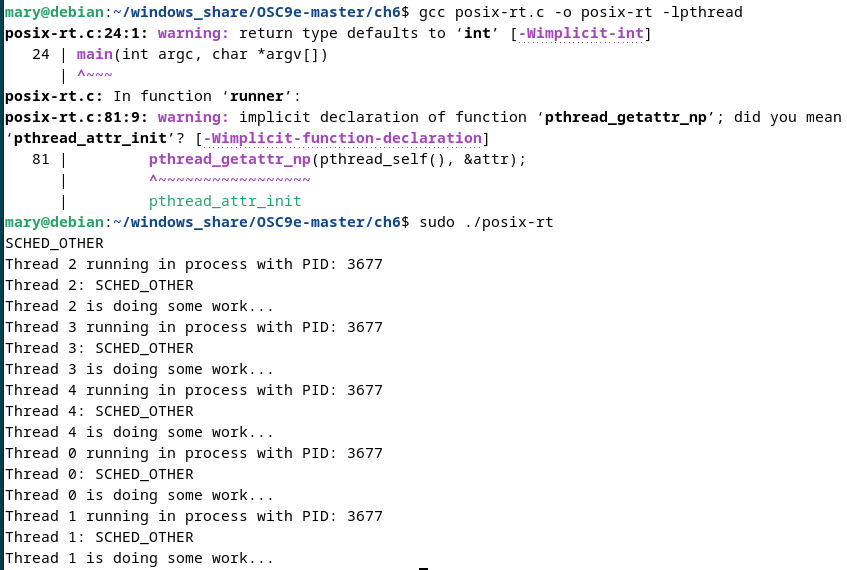Click the -Wimplicit-int warning link
This screenshot has width=847, height=570.
coord(581,33)
